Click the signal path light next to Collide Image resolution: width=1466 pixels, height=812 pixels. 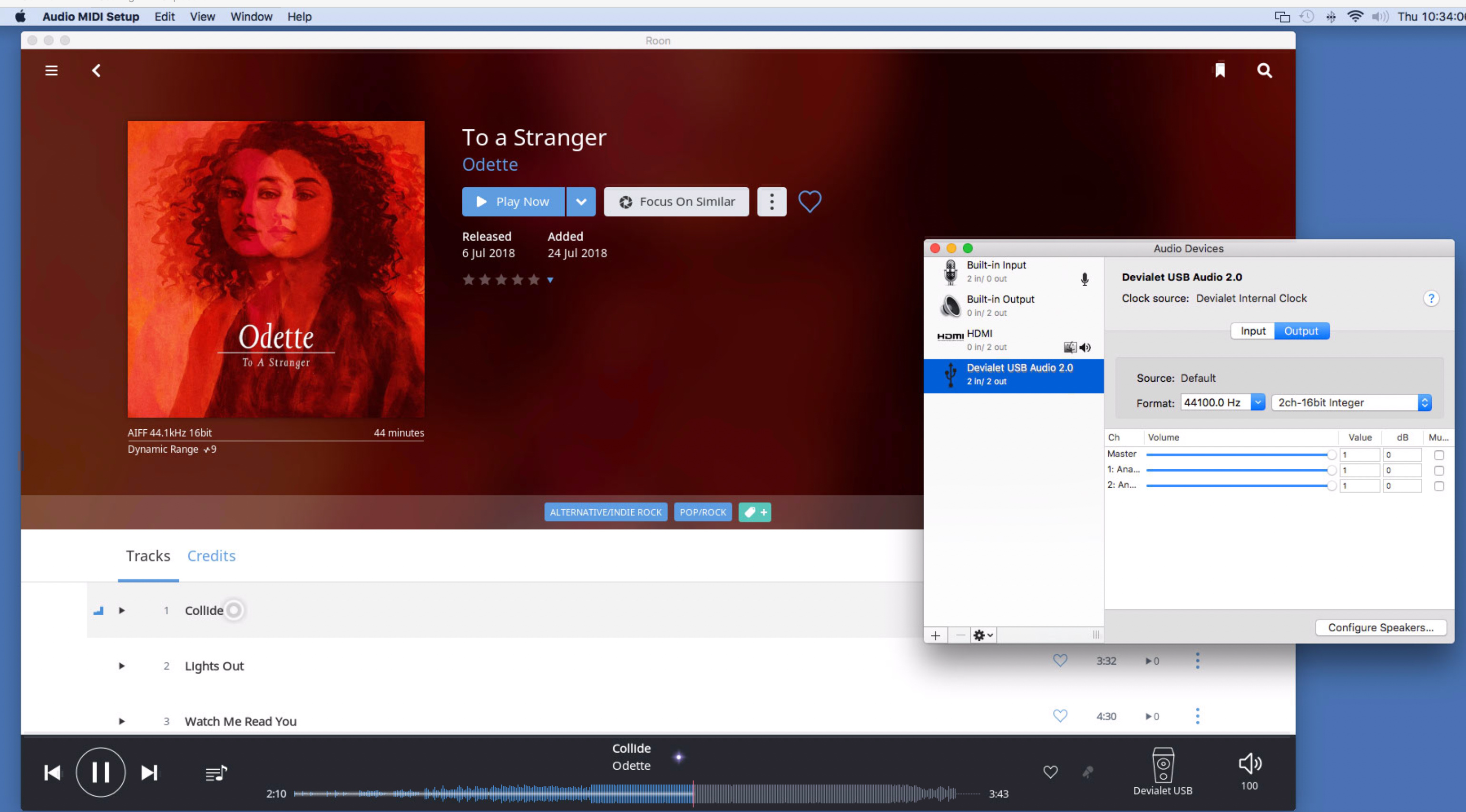[x=678, y=757]
